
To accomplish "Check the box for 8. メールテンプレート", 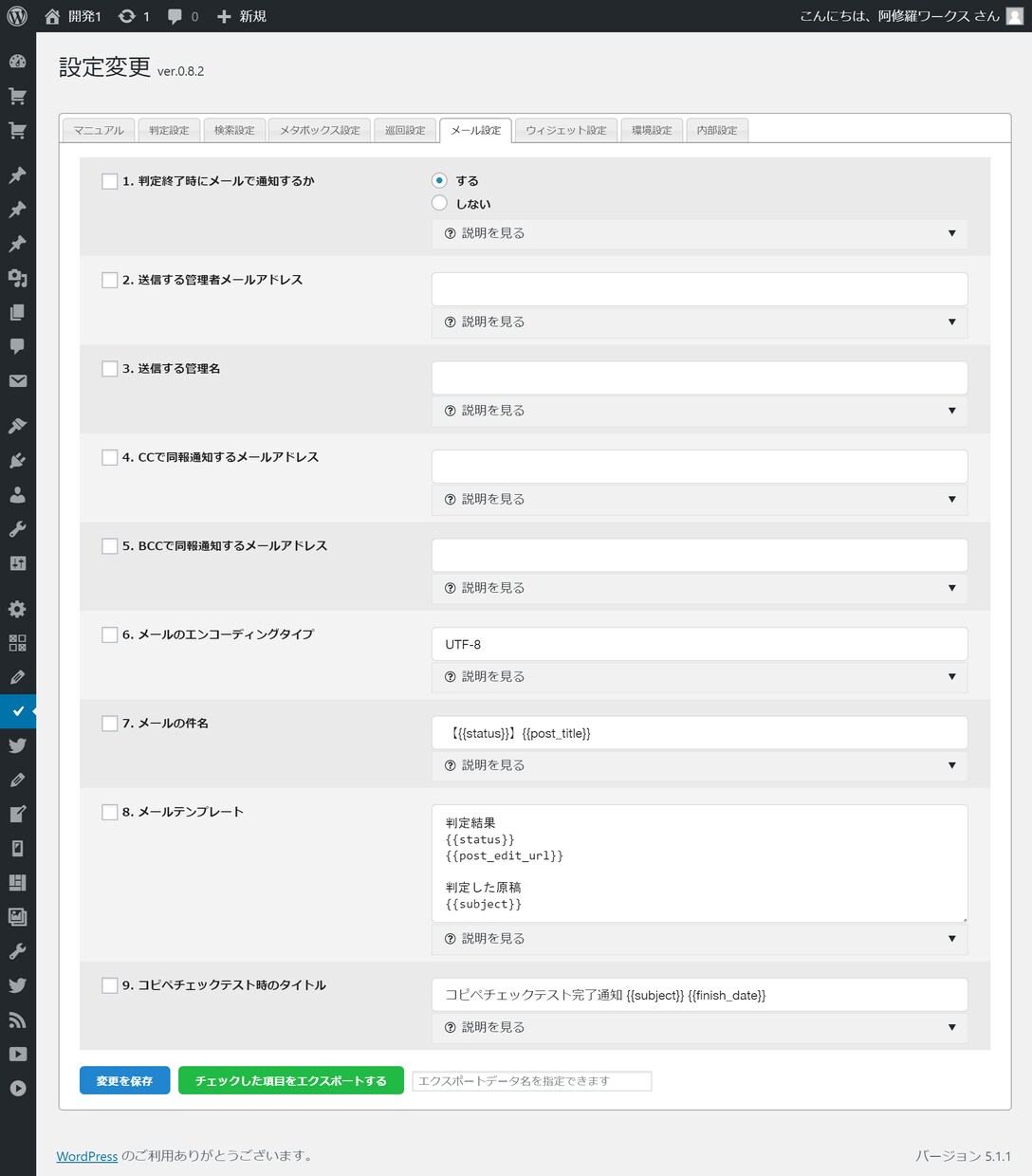I will coord(110,812).
